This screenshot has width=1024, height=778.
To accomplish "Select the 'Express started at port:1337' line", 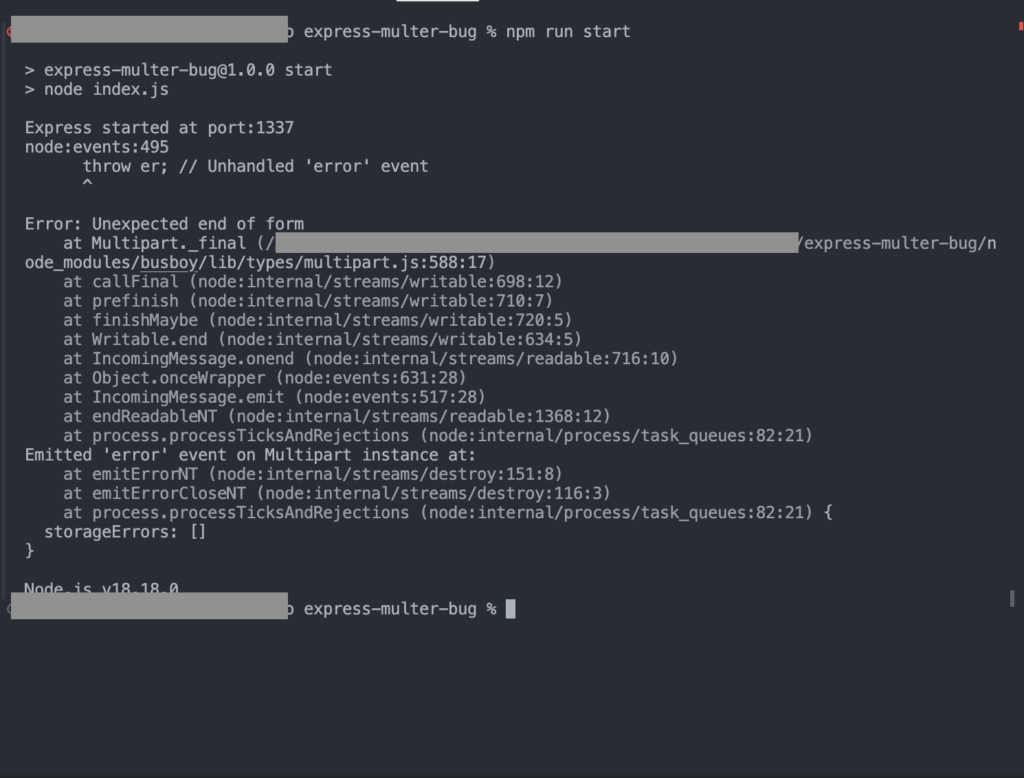I will pyautogui.click(x=159, y=128).
